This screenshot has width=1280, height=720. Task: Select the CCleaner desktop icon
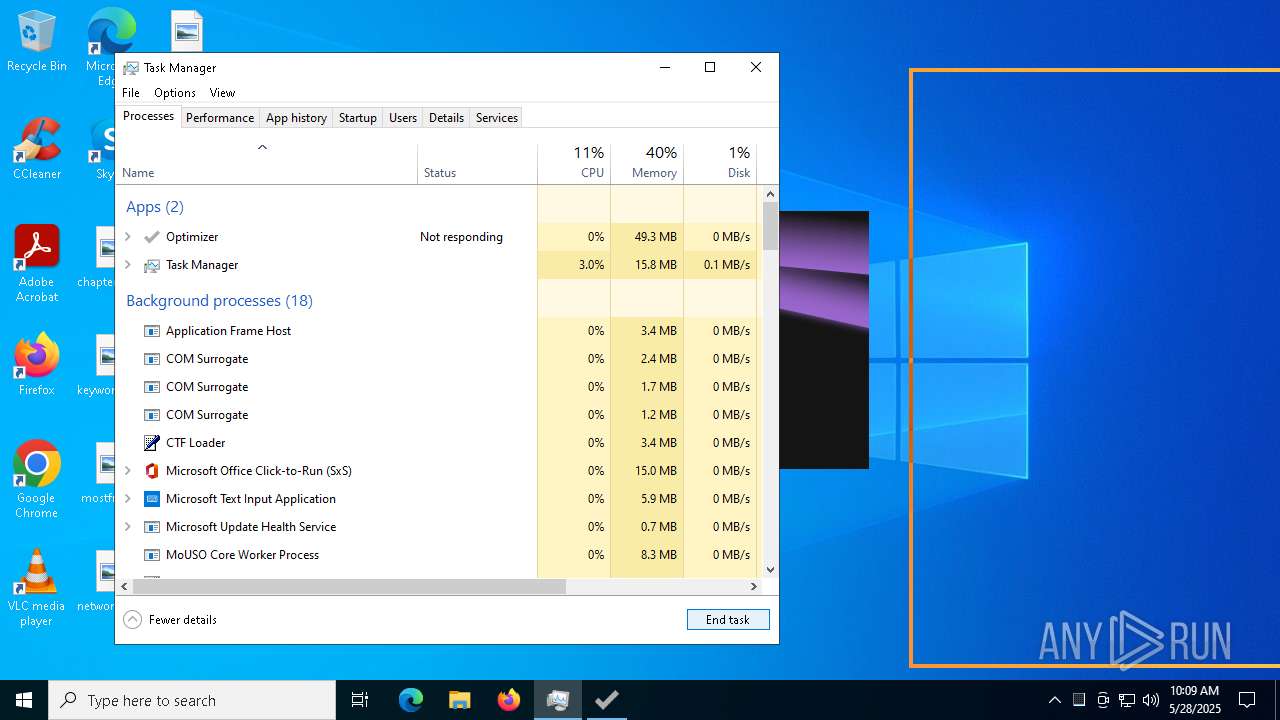point(37,149)
